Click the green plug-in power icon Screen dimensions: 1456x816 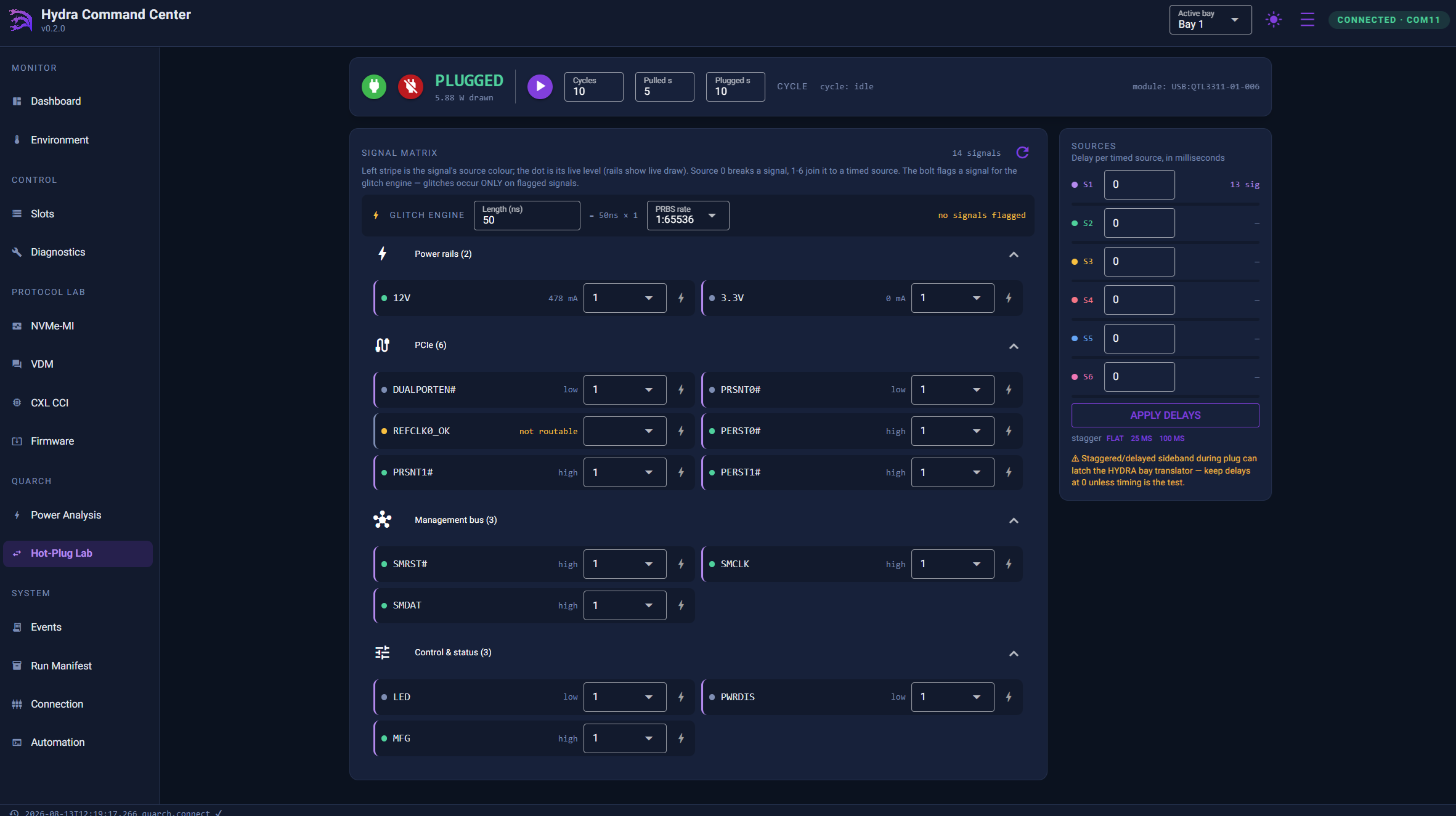click(374, 87)
